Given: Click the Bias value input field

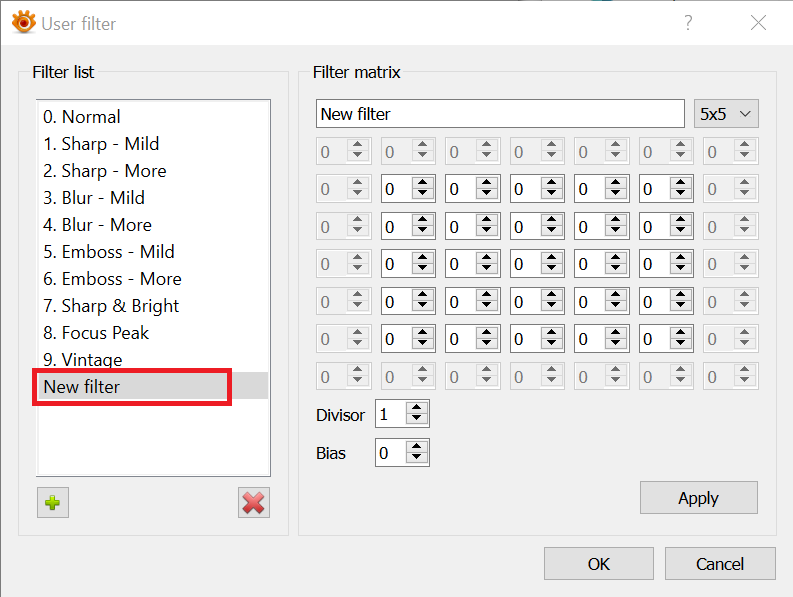Looking at the screenshot, I should [x=390, y=453].
